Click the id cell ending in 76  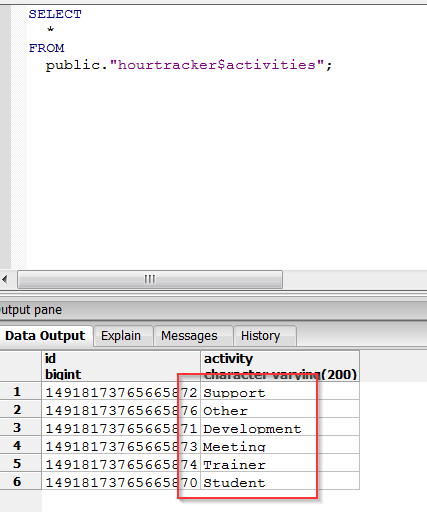[x=121, y=409]
